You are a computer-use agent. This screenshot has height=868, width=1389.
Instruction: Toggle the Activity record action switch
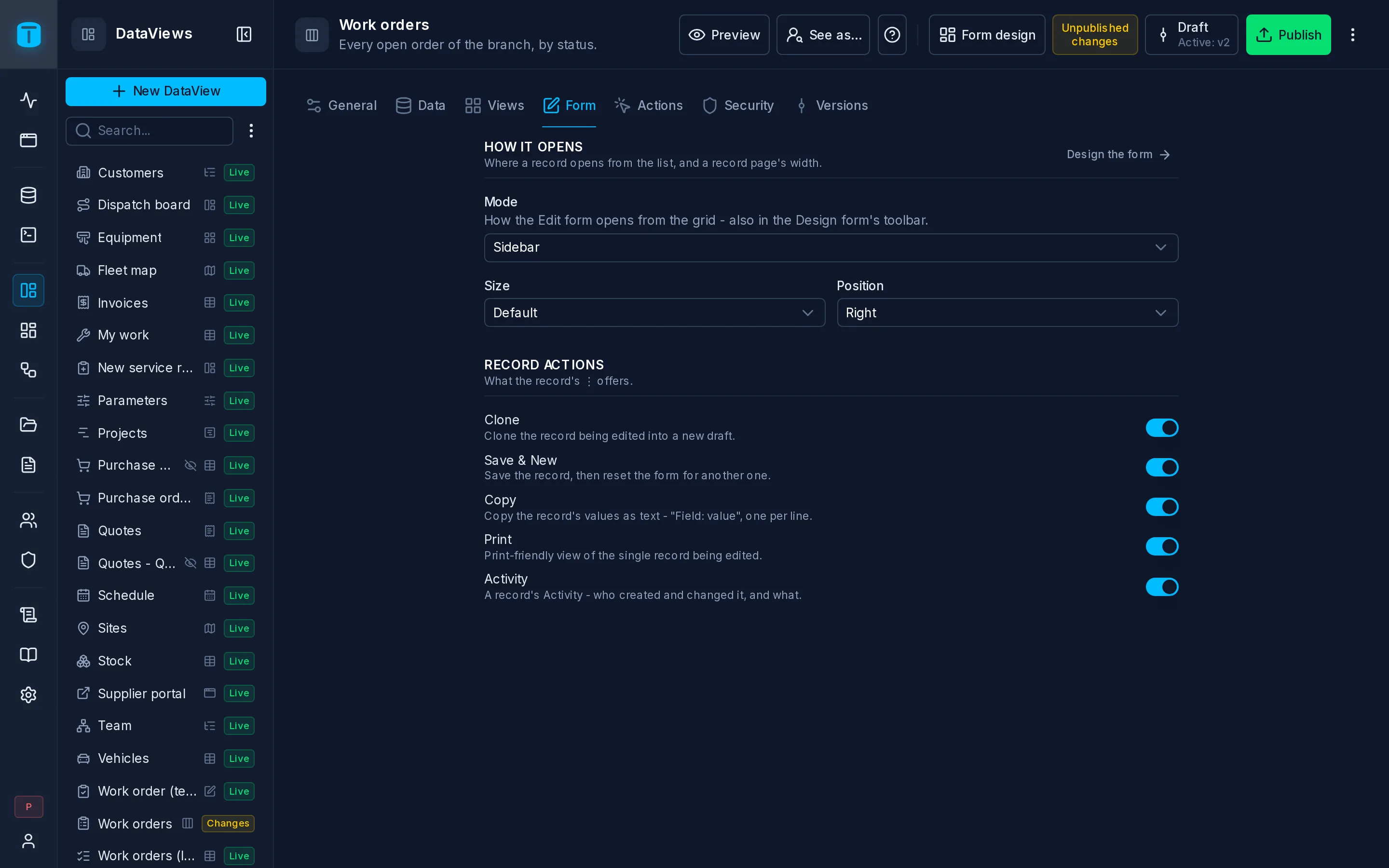1162,587
